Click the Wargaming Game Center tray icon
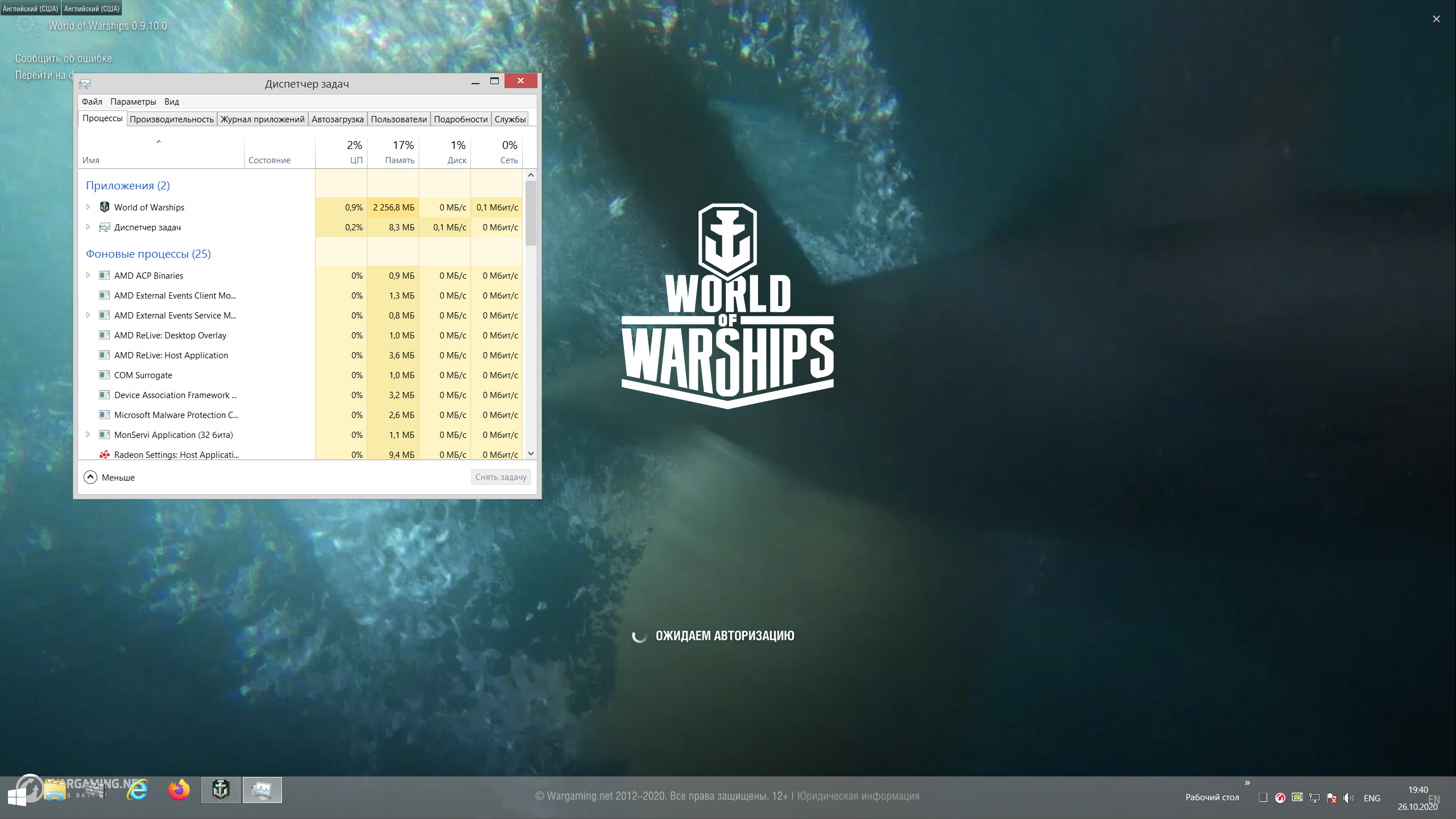The image size is (1456, 819). (x=1280, y=798)
